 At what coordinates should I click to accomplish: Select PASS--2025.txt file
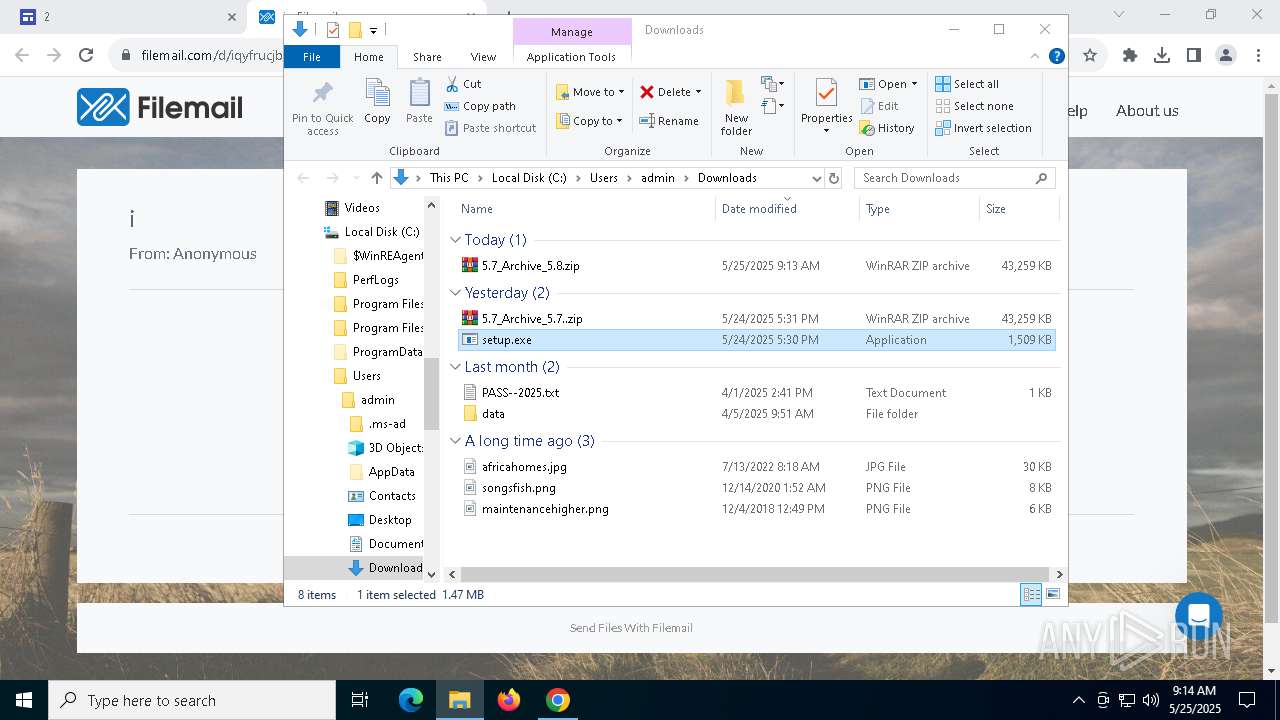(756, 393)
